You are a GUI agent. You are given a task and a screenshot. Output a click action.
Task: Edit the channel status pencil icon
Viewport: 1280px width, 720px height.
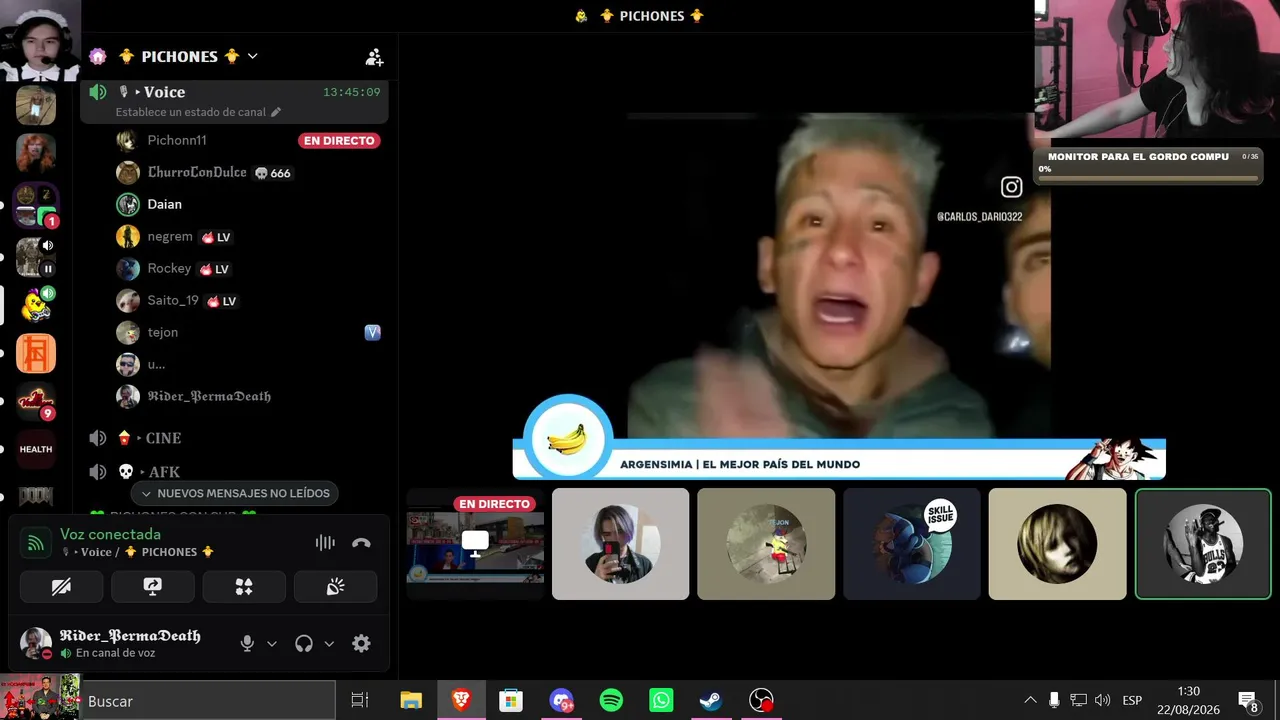point(276,112)
